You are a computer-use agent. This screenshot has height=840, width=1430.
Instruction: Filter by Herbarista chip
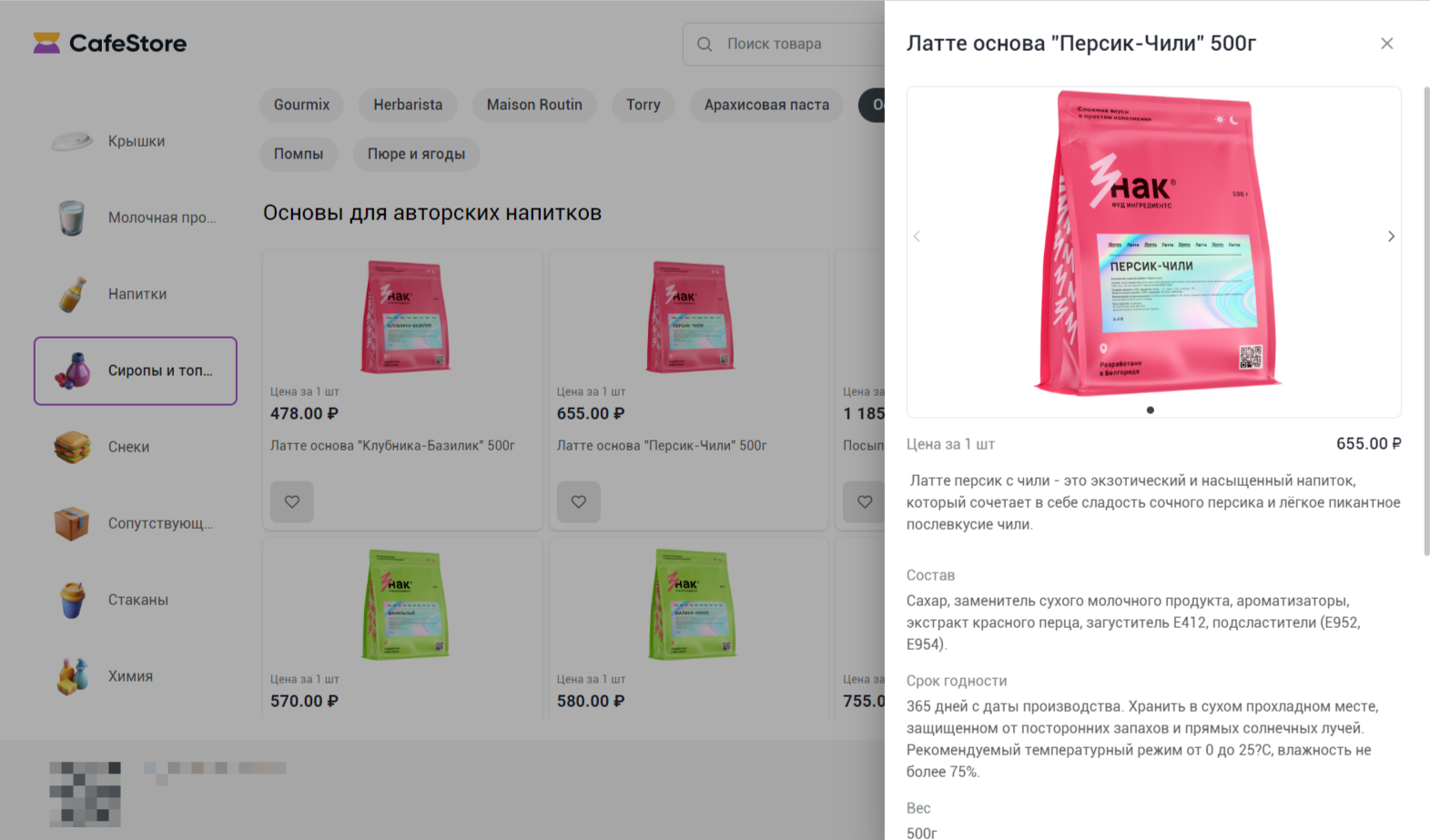tap(408, 105)
